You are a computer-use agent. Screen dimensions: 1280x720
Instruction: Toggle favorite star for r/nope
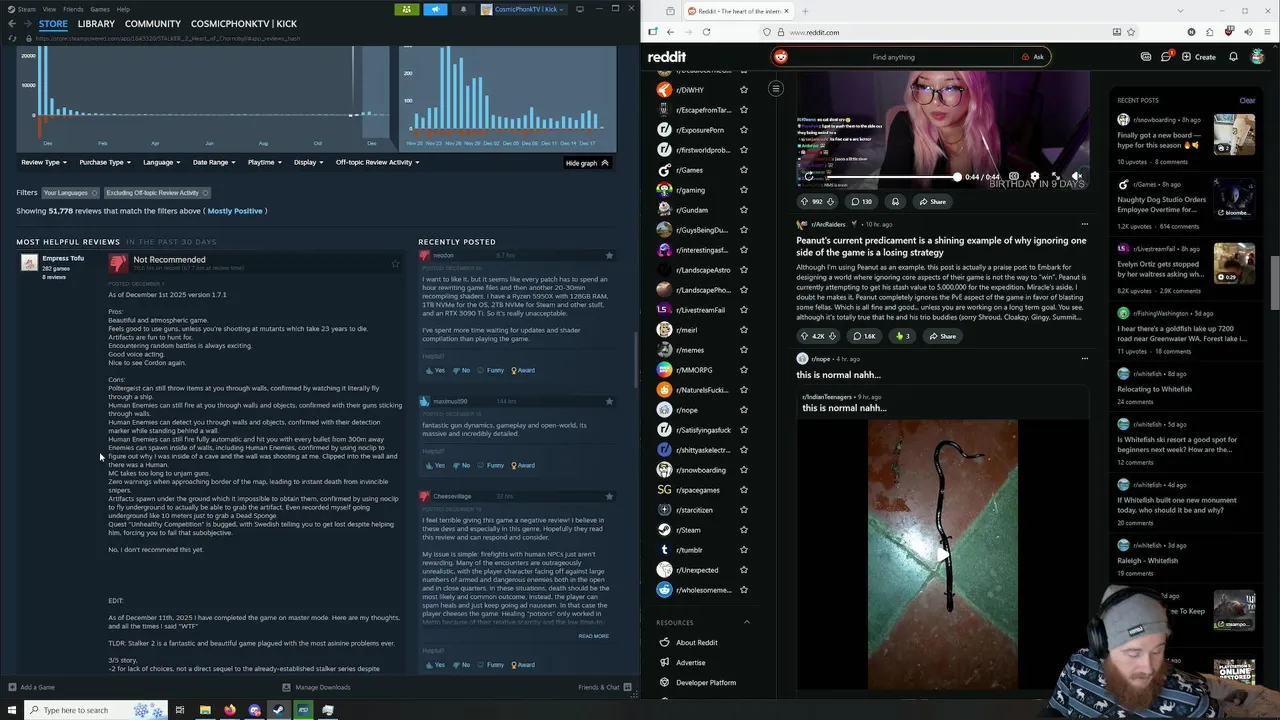coord(743,410)
